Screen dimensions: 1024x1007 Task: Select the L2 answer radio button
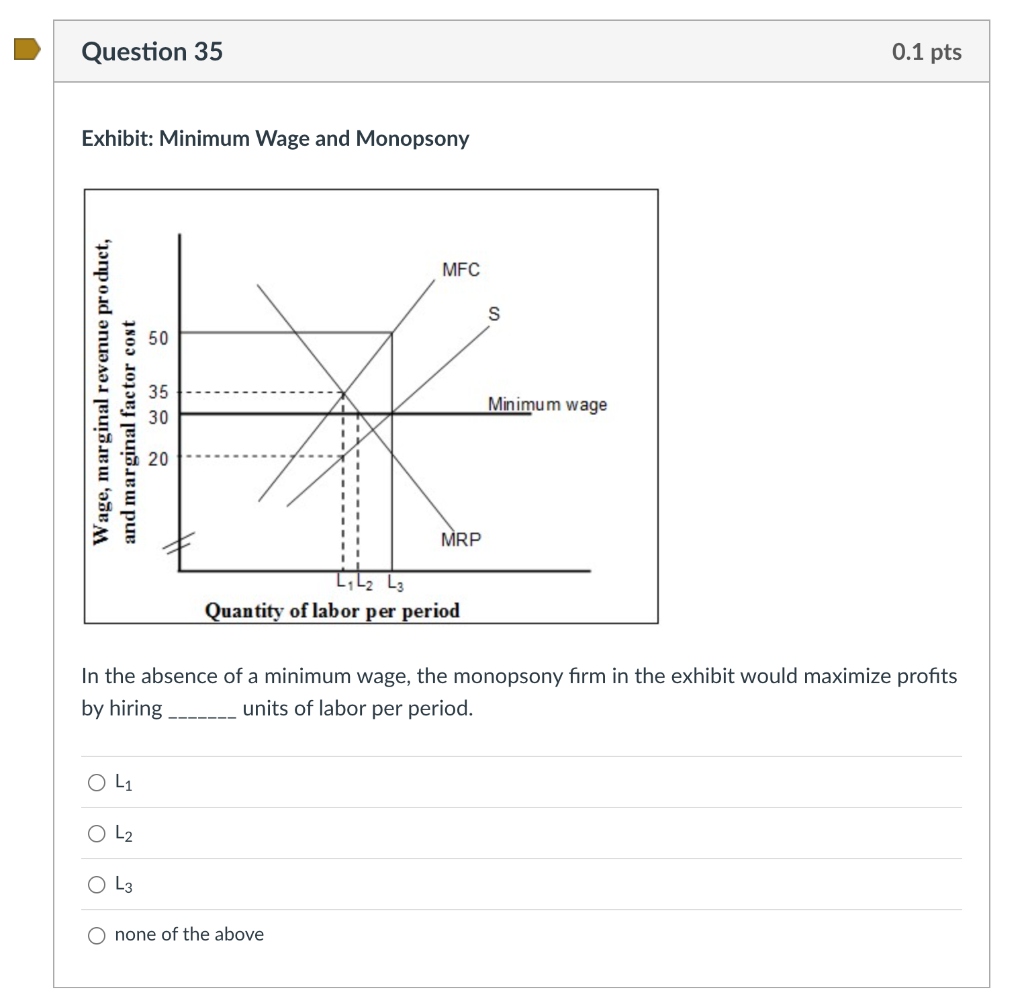click(x=97, y=833)
